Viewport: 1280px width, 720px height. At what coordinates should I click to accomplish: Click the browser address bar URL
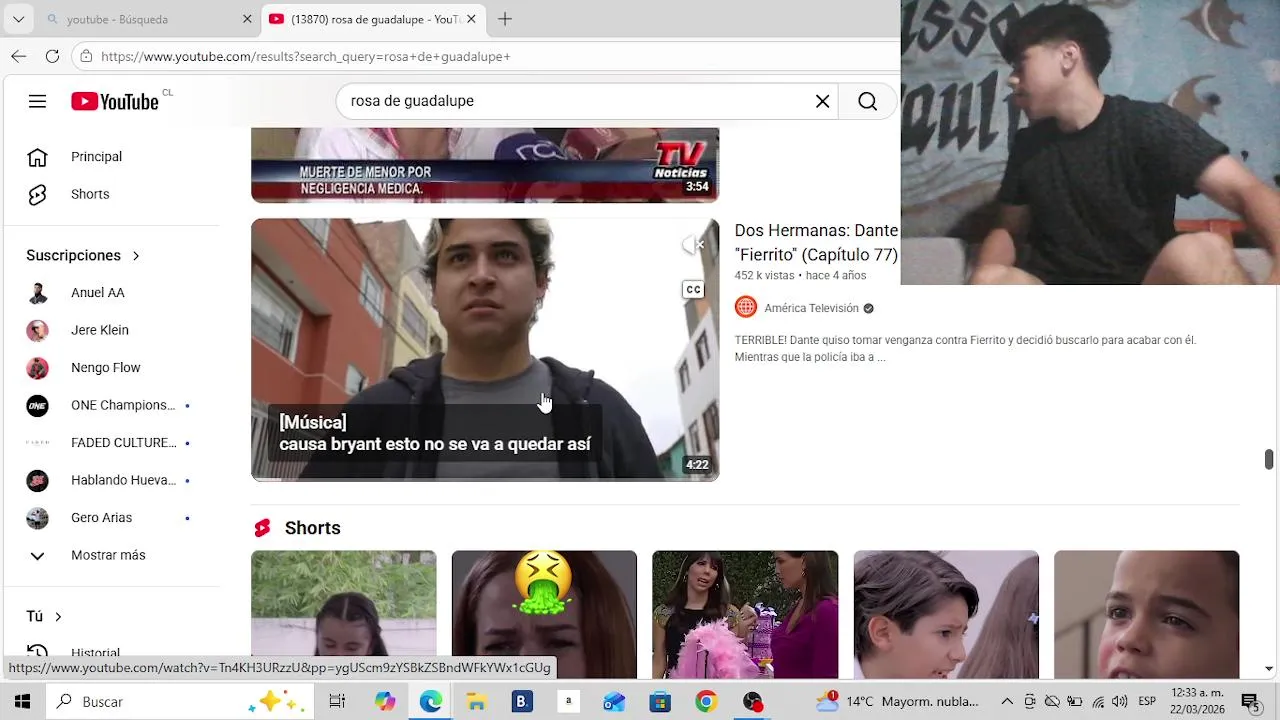coord(305,57)
